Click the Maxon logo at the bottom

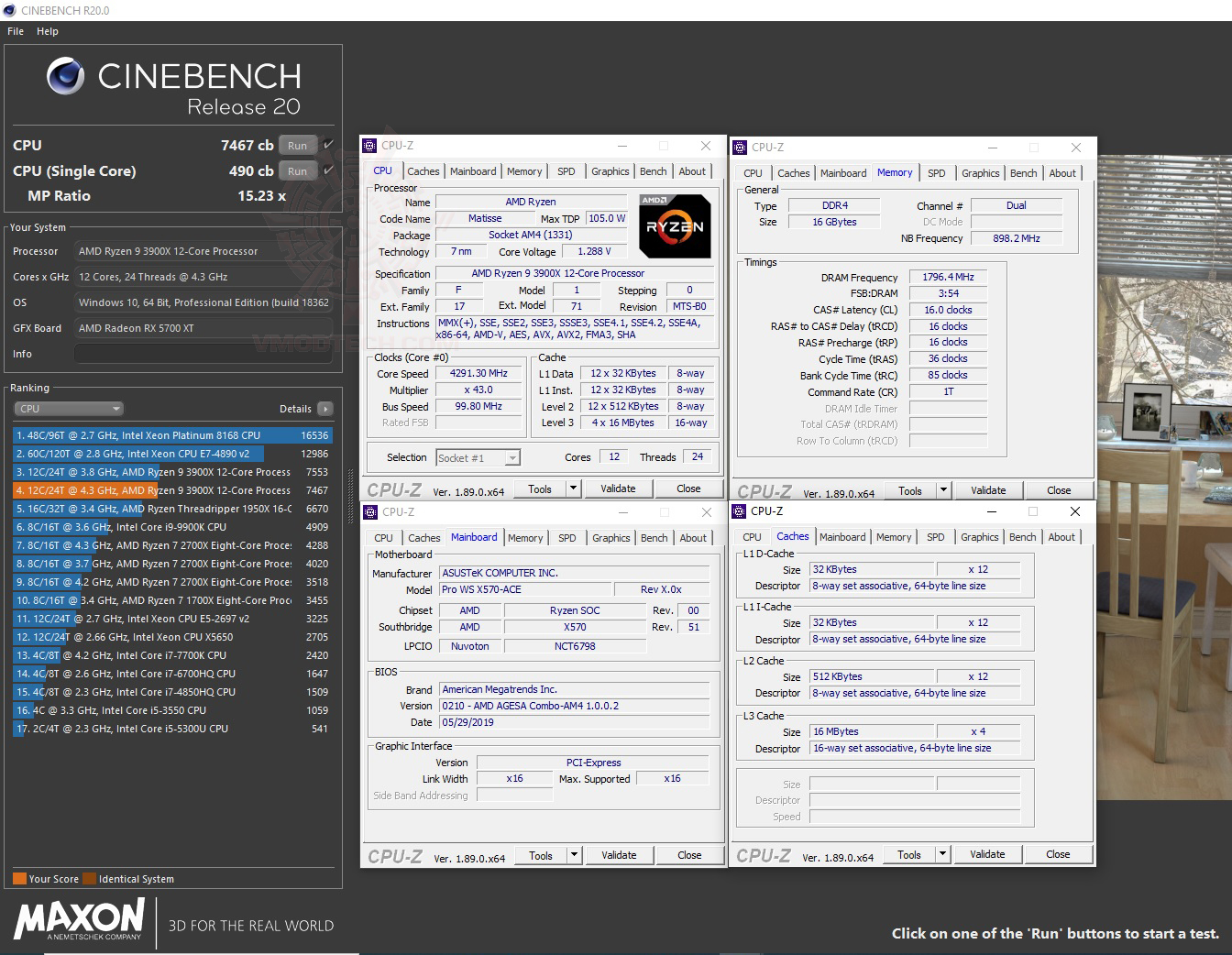click(x=78, y=921)
